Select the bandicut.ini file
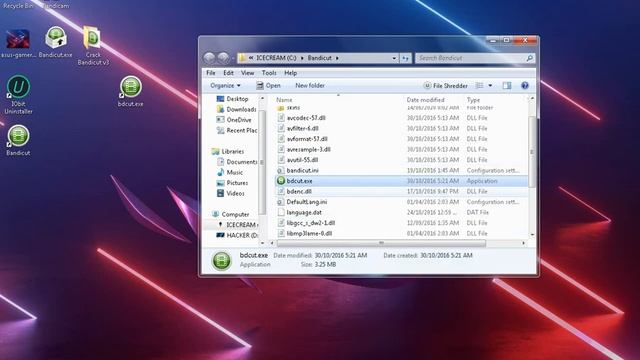Screen dimensions: 640x360 (302, 171)
